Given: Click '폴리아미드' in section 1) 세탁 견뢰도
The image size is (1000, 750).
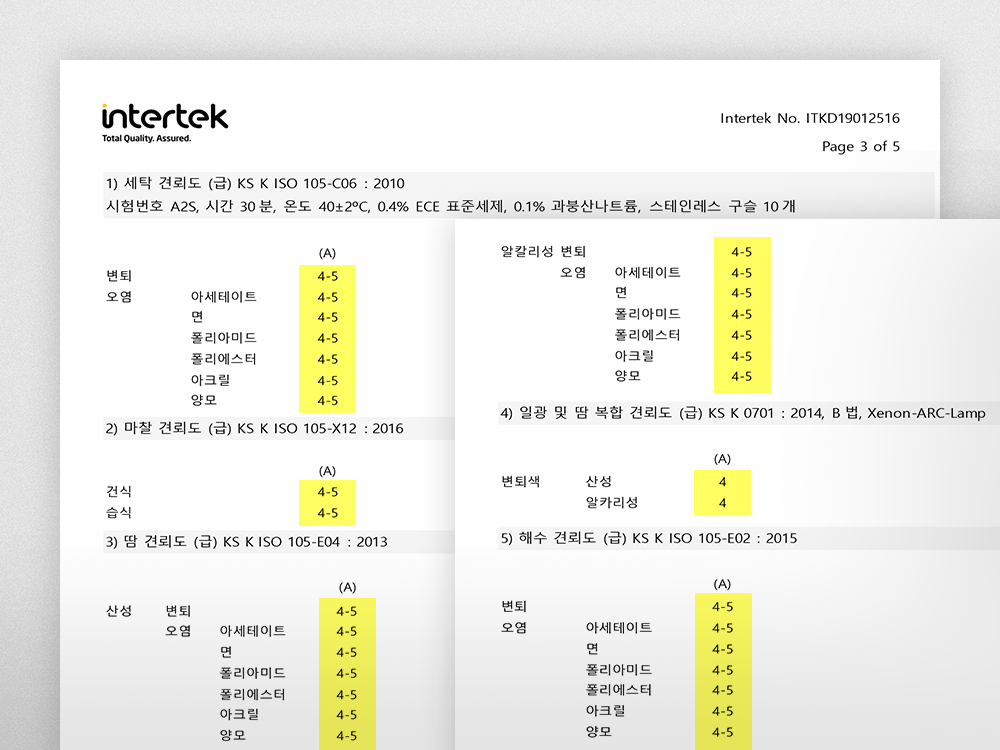Looking at the screenshot, I should (223, 337).
